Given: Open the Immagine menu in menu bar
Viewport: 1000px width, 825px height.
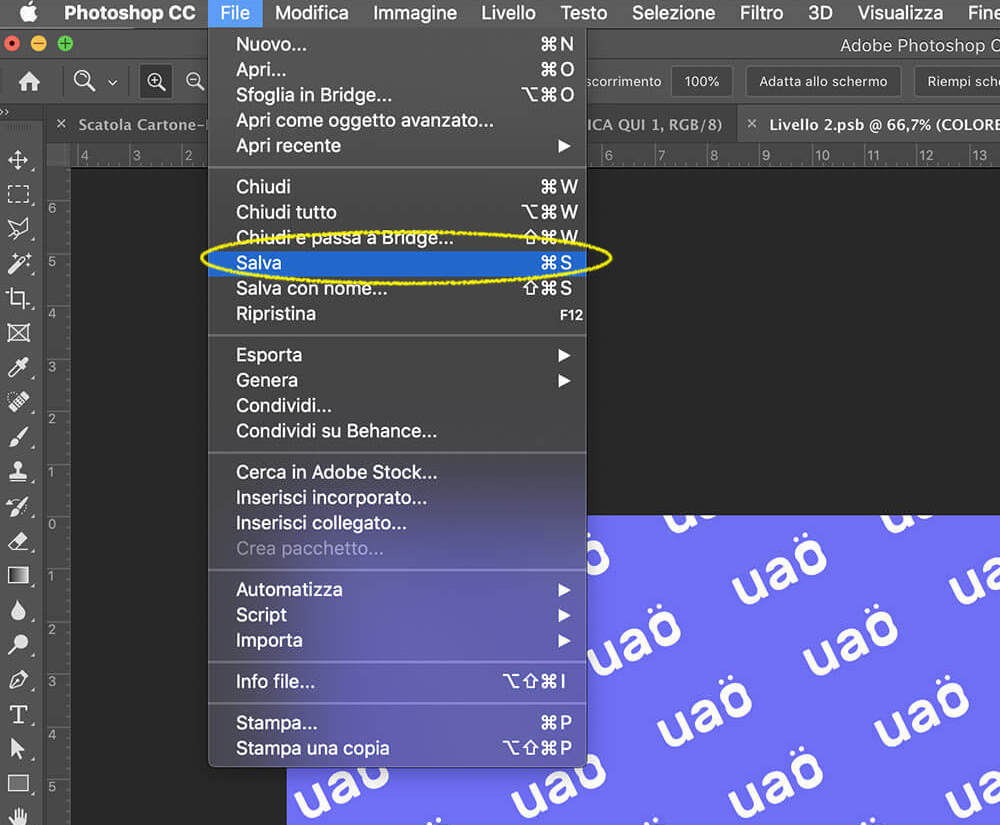Looking at the screenshot, I should pos(415,13).
